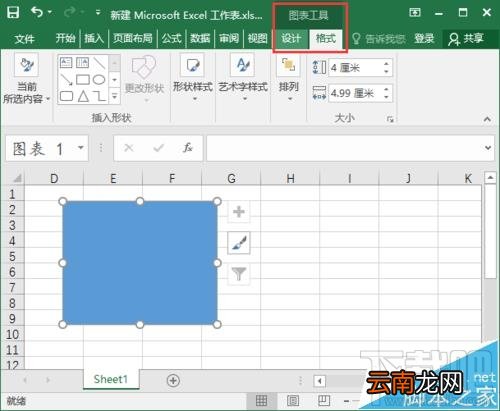
Task: Click the blue chart area
Action: pyautogui.click(x=140, y=263)
